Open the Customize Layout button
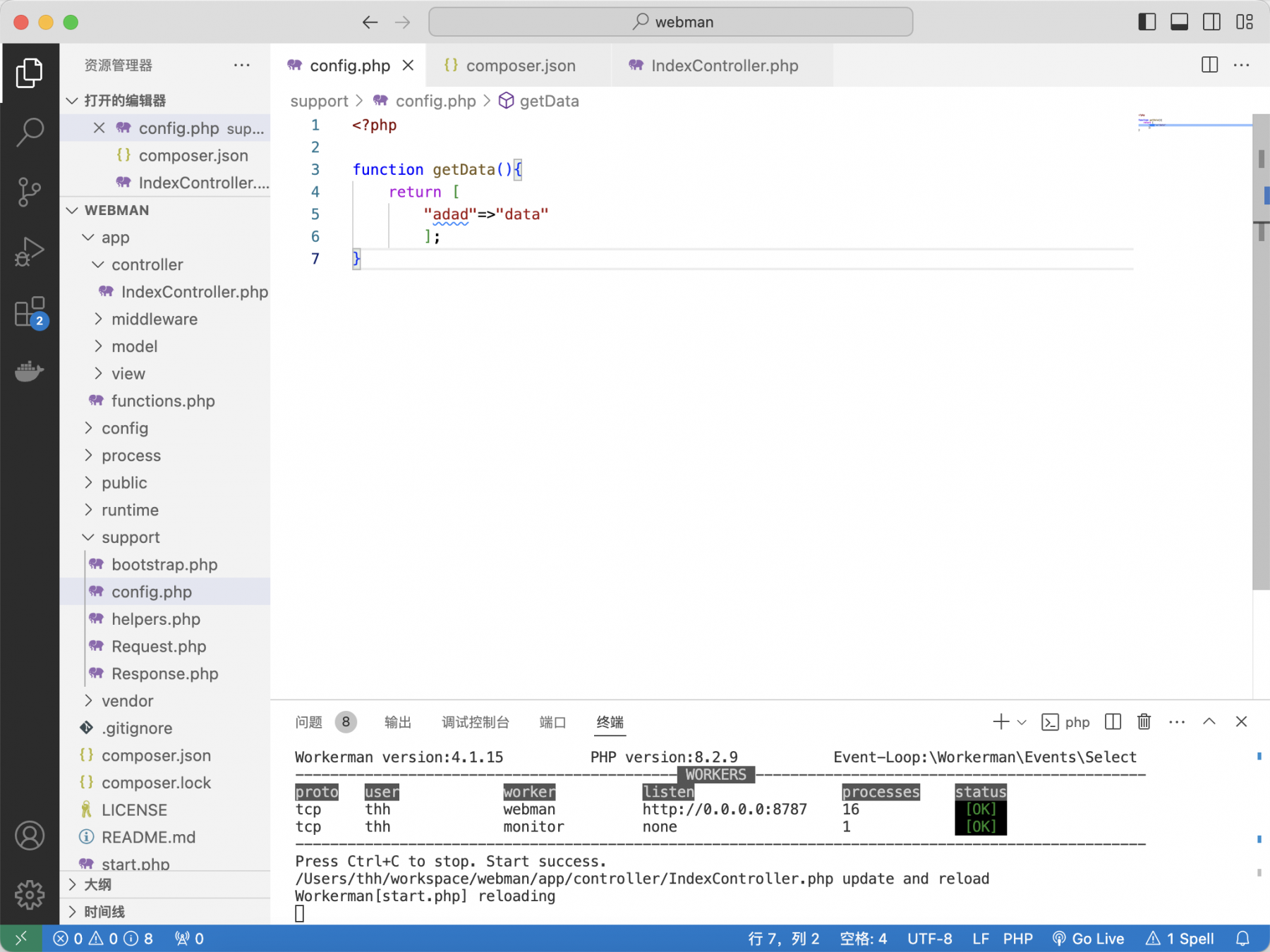1270x952 pixels. 1244,22
